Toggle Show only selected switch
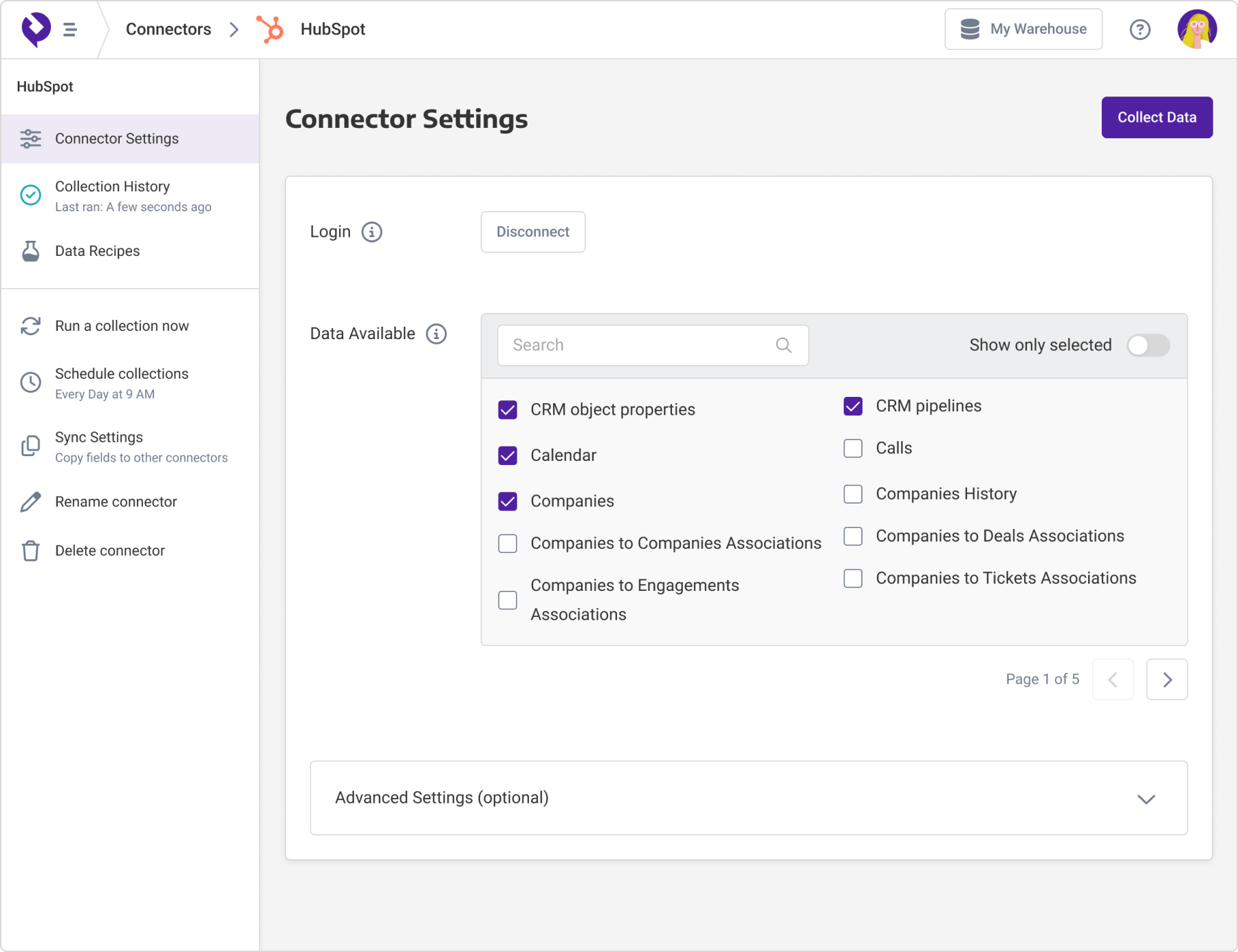1238x952 pixels. [1148, 345]
